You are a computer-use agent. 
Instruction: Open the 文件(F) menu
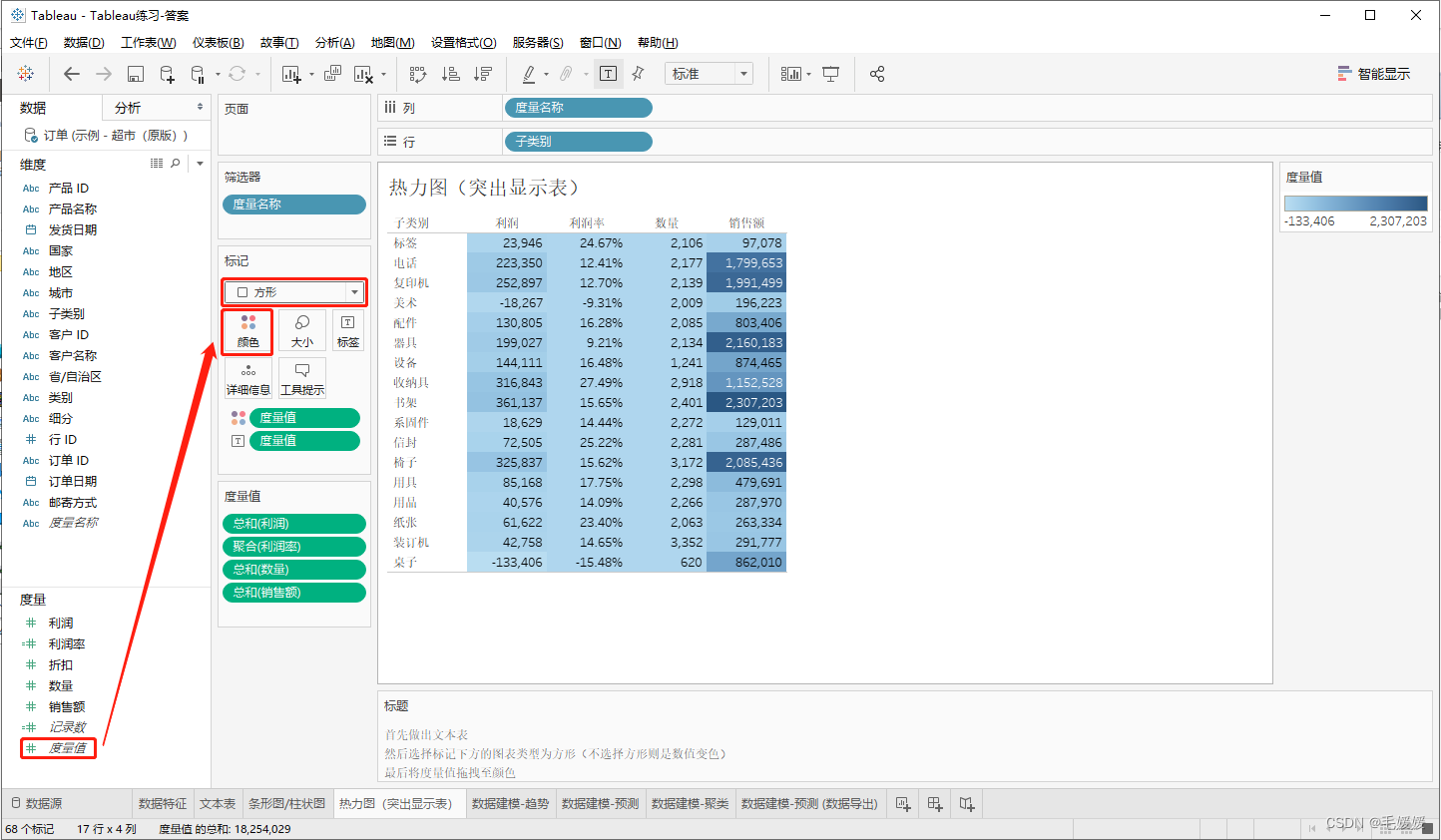click(x=28, y=43)
